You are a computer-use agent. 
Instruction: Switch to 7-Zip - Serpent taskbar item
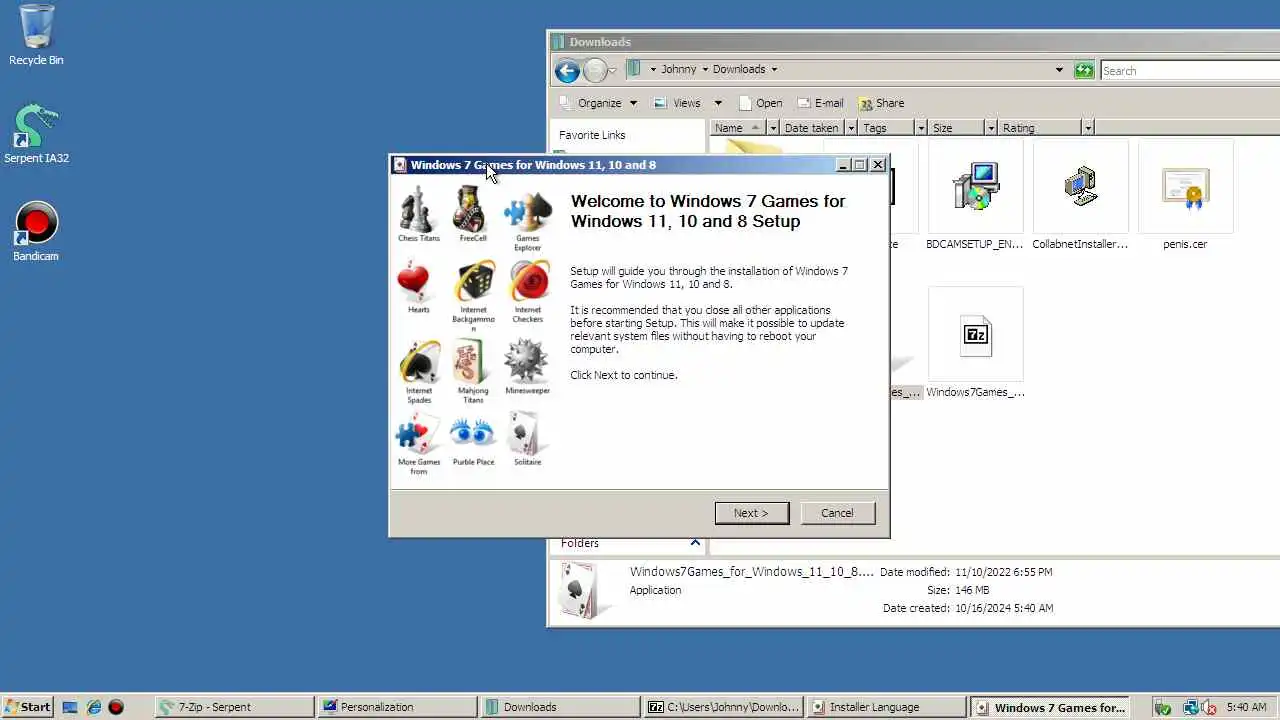coord(235,707)
